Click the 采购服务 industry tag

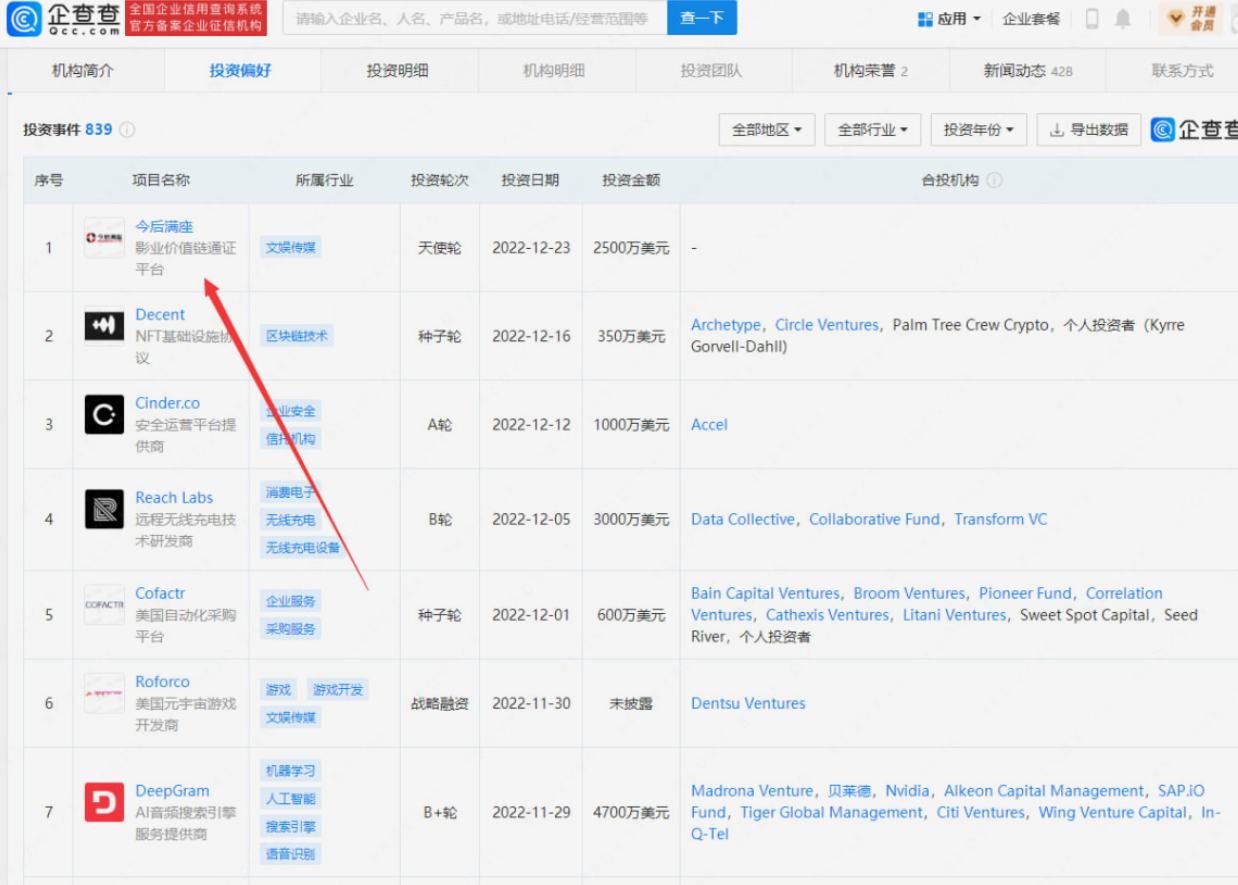tap(291, 629)
